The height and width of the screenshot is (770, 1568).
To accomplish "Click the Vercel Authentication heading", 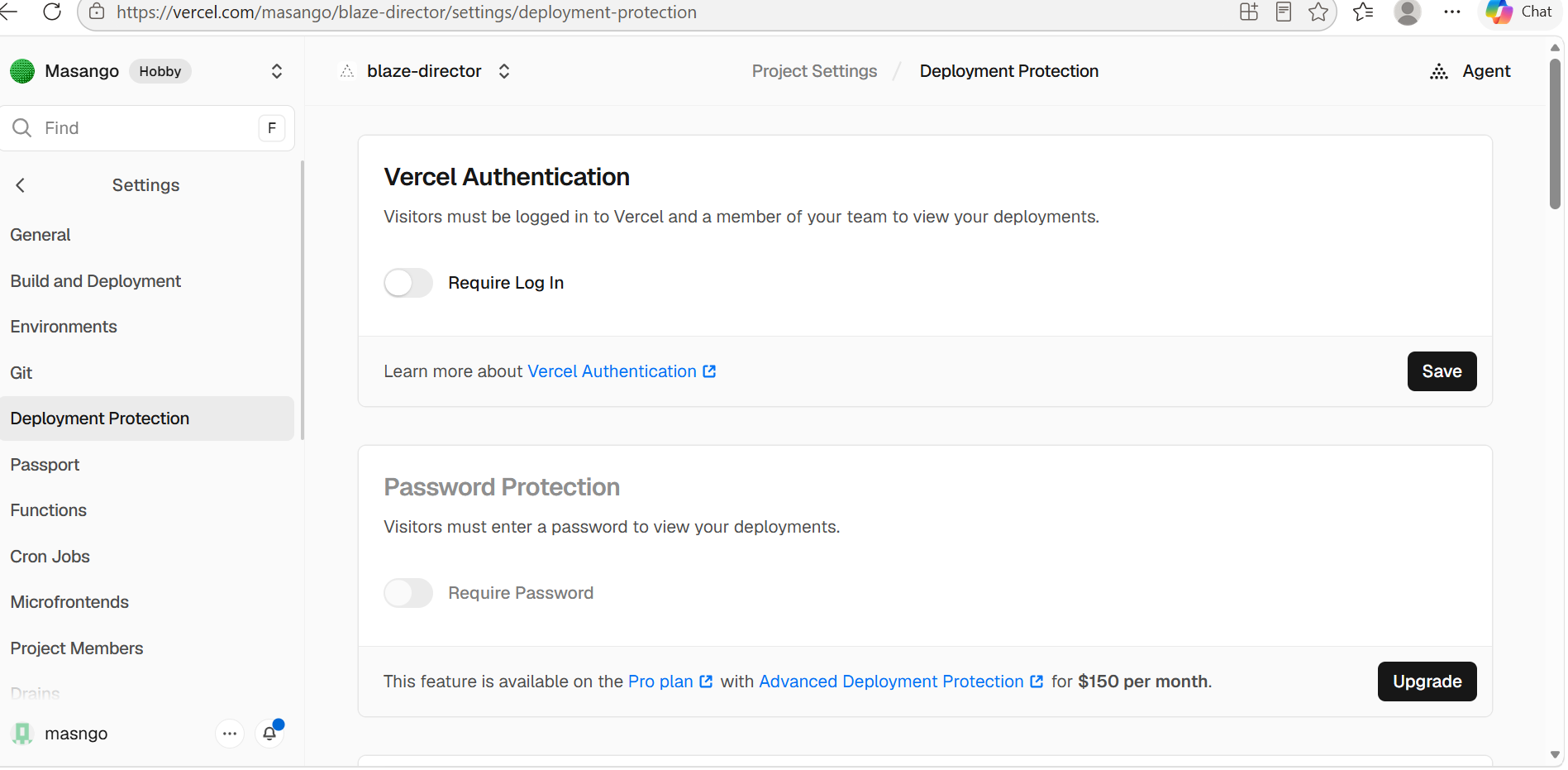I will pos(507,177).
